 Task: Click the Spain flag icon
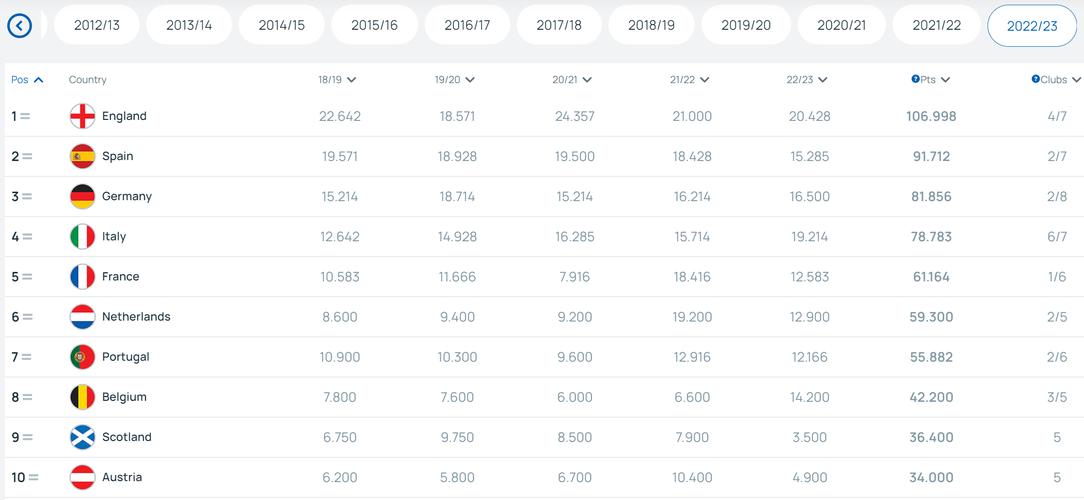pos(82,156)
